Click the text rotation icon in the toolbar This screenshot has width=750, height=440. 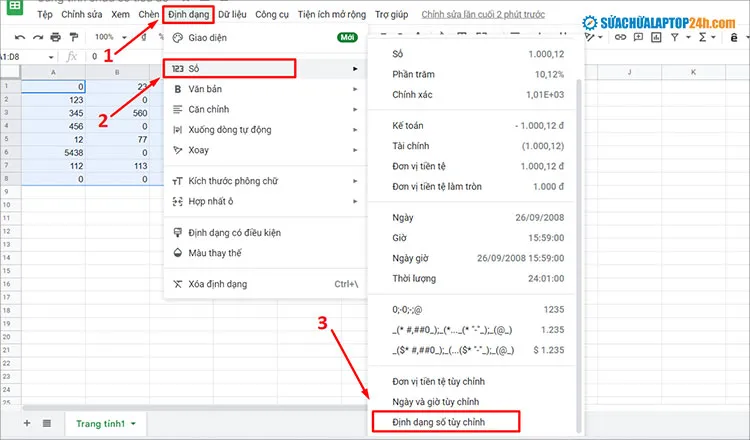[590, 37]
